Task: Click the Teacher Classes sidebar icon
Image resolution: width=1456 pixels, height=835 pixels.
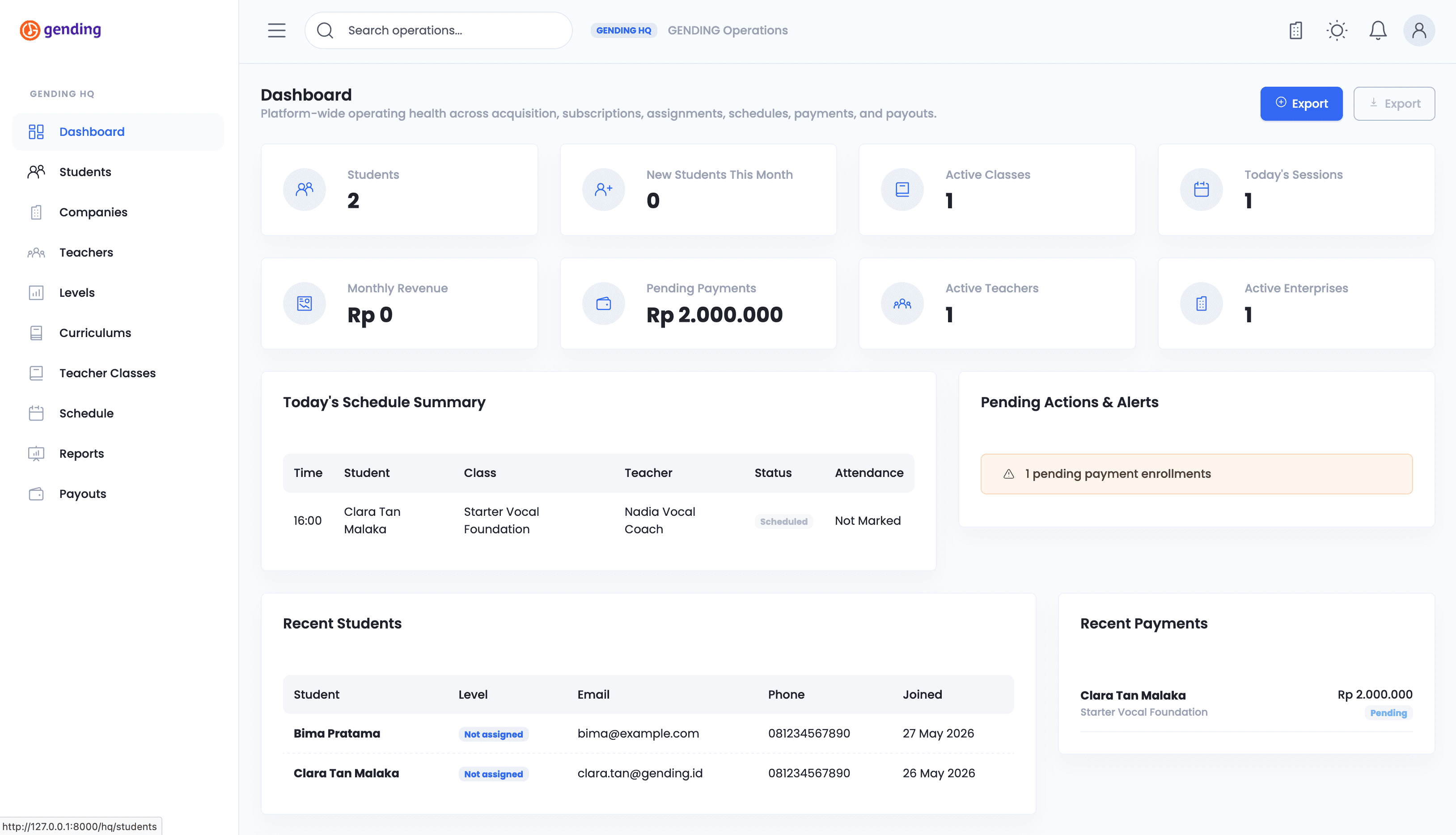Action: (36, 373)
